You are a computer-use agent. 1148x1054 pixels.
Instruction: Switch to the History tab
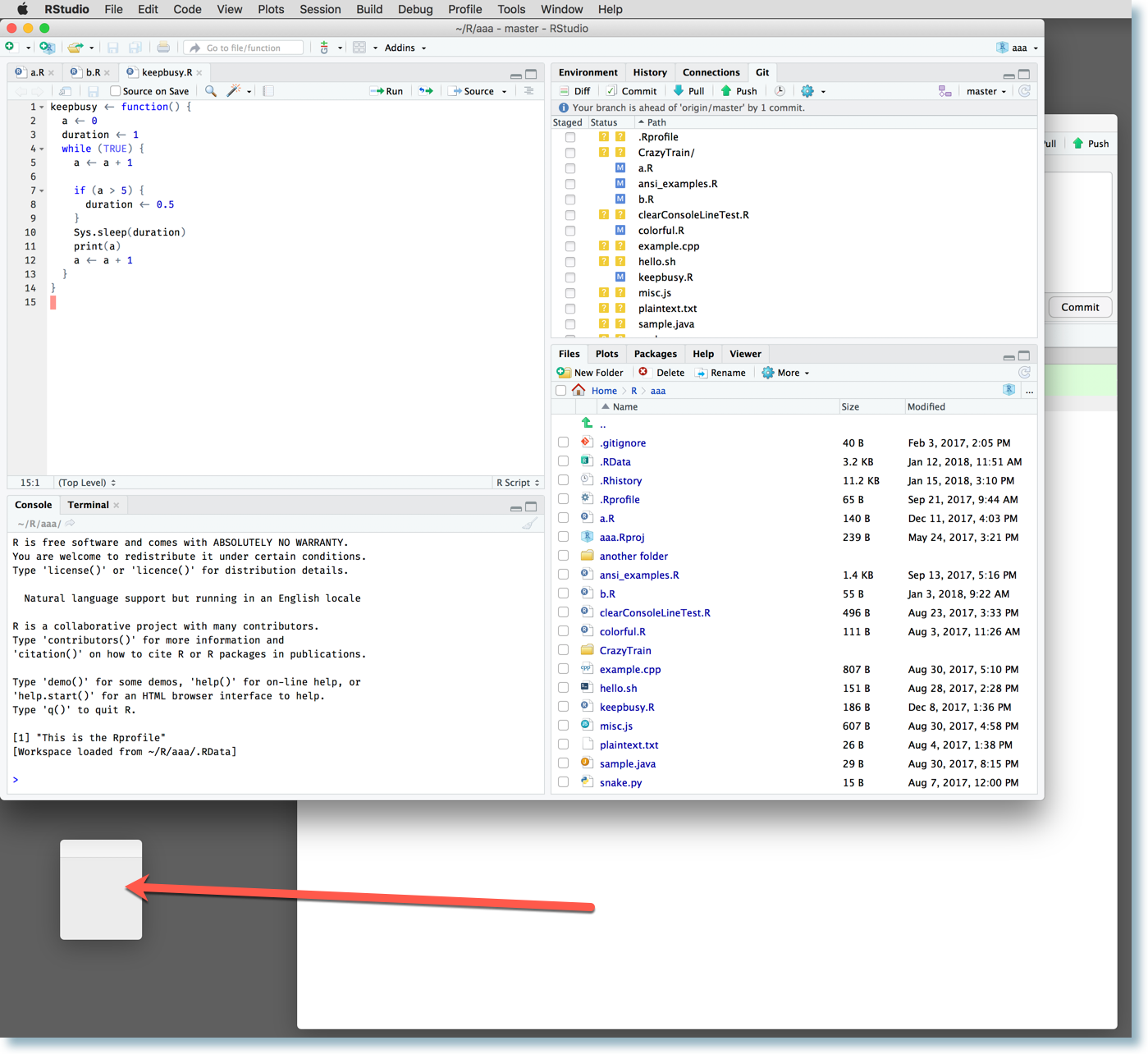tap(649, 72)
